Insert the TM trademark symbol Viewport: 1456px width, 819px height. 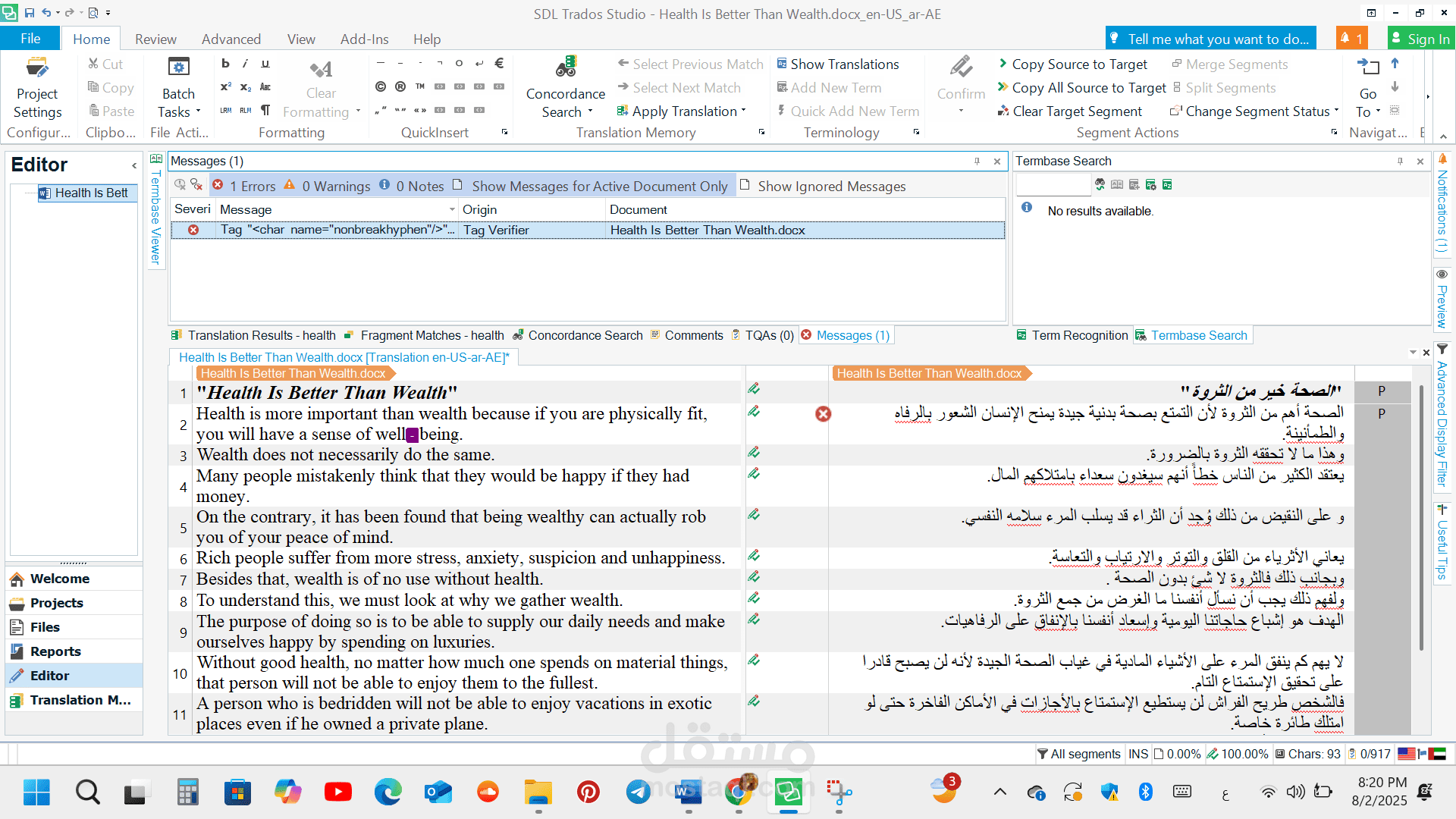point(420,87)
